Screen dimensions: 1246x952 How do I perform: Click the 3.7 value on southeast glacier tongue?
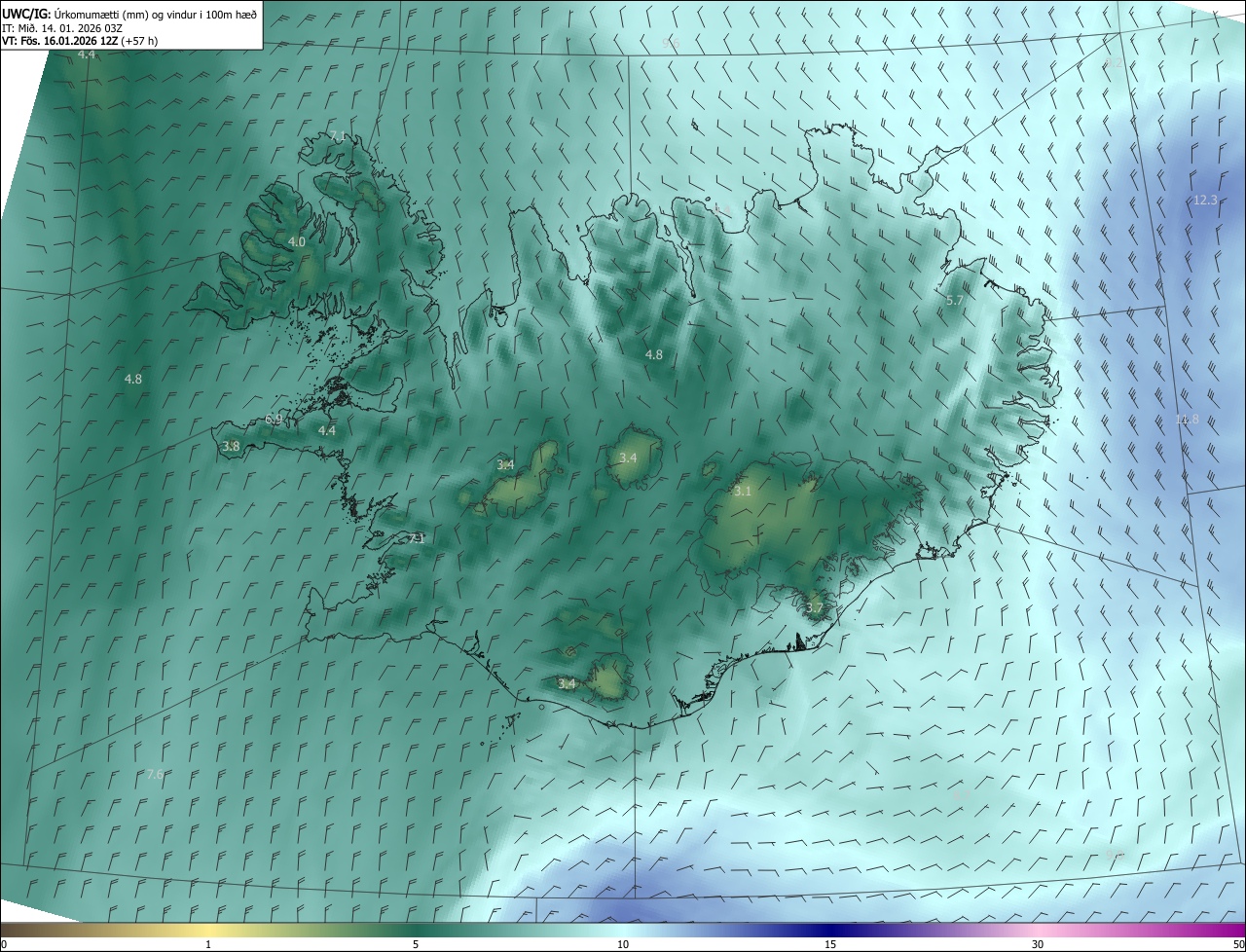point(815,608)
